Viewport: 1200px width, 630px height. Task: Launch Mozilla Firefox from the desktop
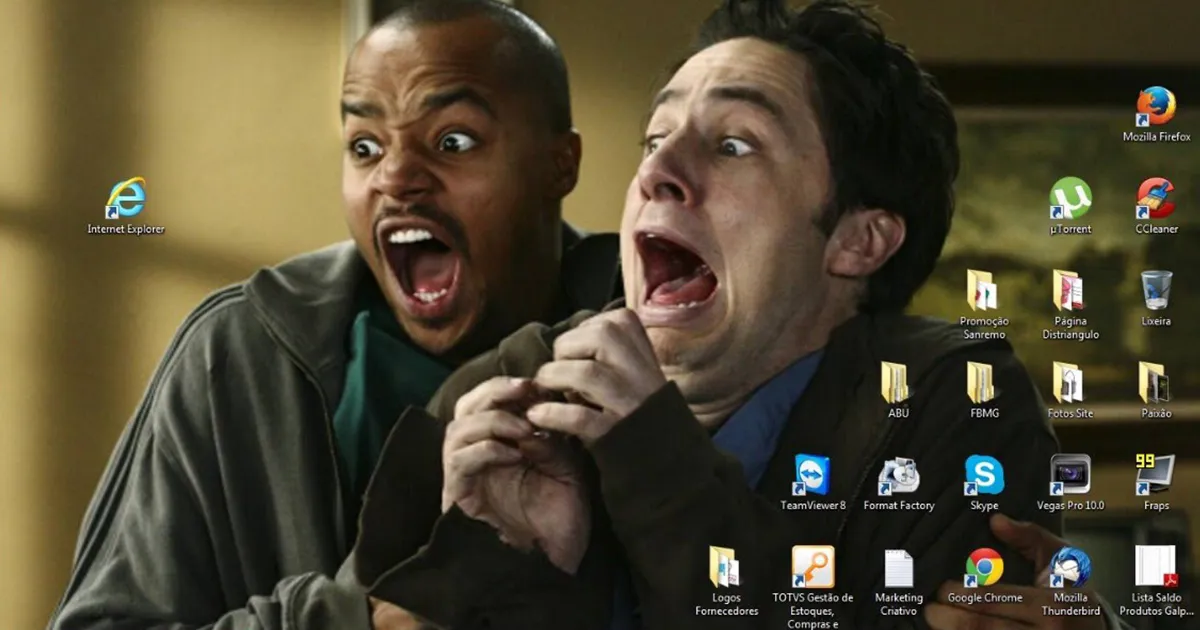(x=1156, y=114)
